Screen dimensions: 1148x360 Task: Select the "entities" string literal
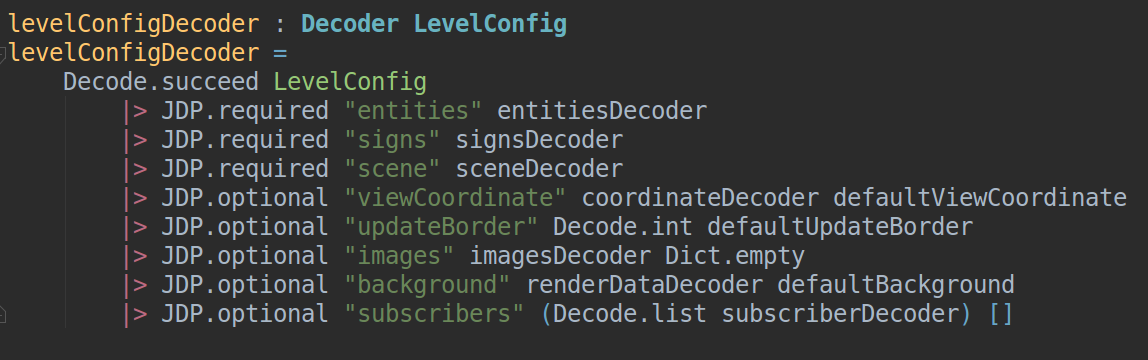pos(414,110)
